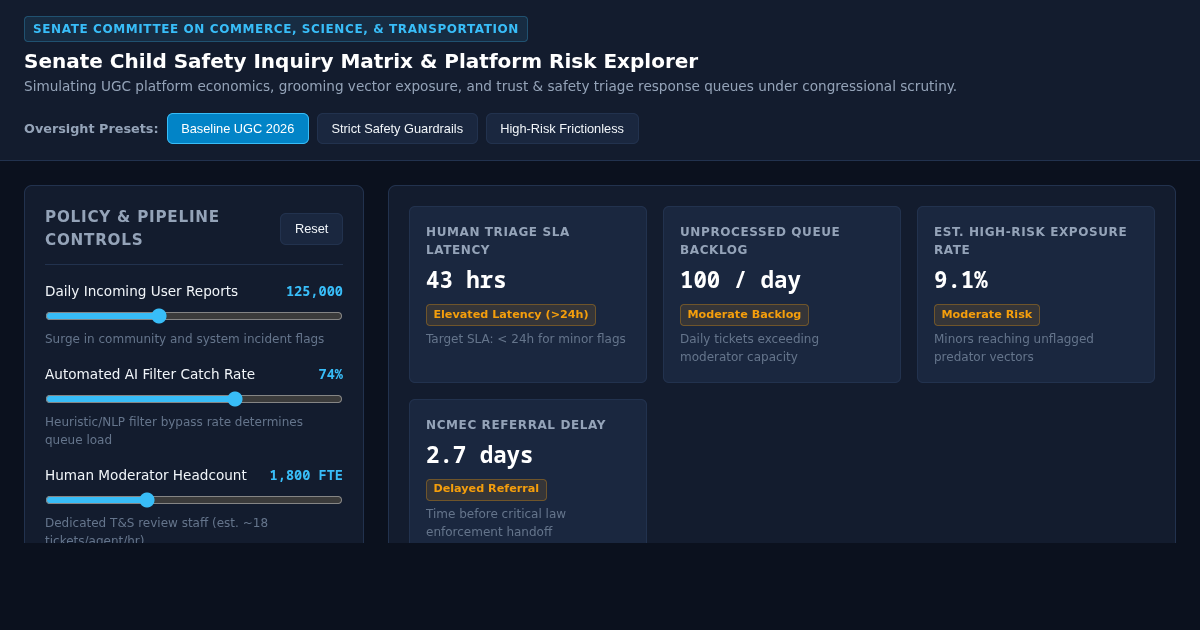1200x630 pixels.
Task: Click the NCMEC Referral Delay heading
Action: (516, 425)
